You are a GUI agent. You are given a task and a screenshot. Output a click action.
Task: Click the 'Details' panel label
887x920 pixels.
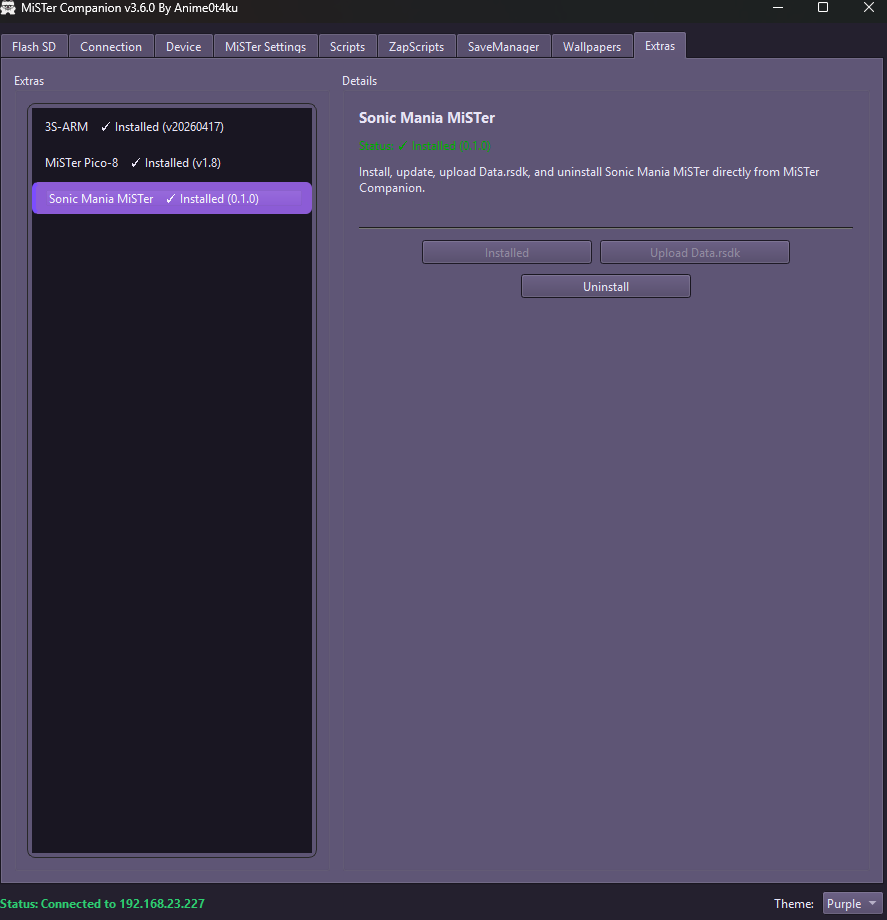(x=360, y=81)
